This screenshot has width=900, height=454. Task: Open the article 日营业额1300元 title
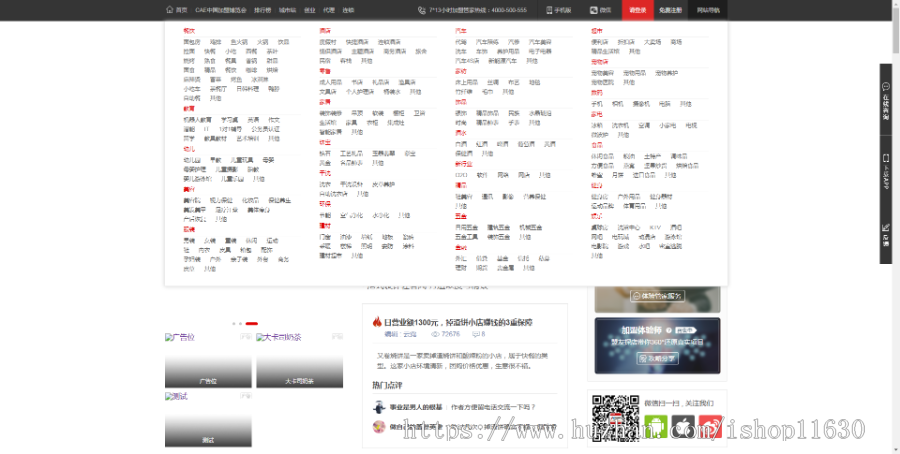coord(458,323)
